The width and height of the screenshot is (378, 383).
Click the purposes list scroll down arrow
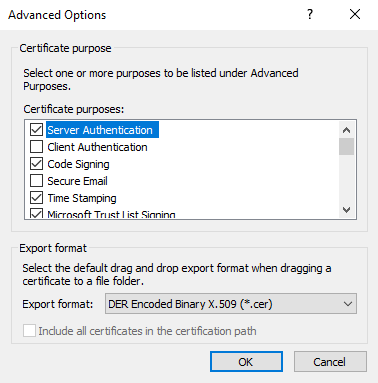[x=347, y=210]
